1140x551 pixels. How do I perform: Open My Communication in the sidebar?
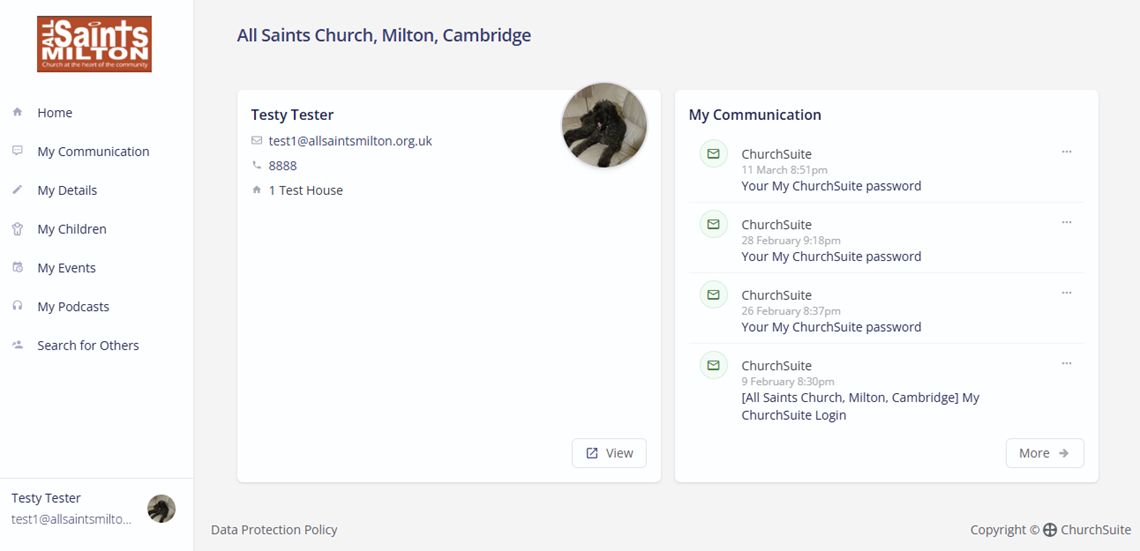click(x=93, y=152)
